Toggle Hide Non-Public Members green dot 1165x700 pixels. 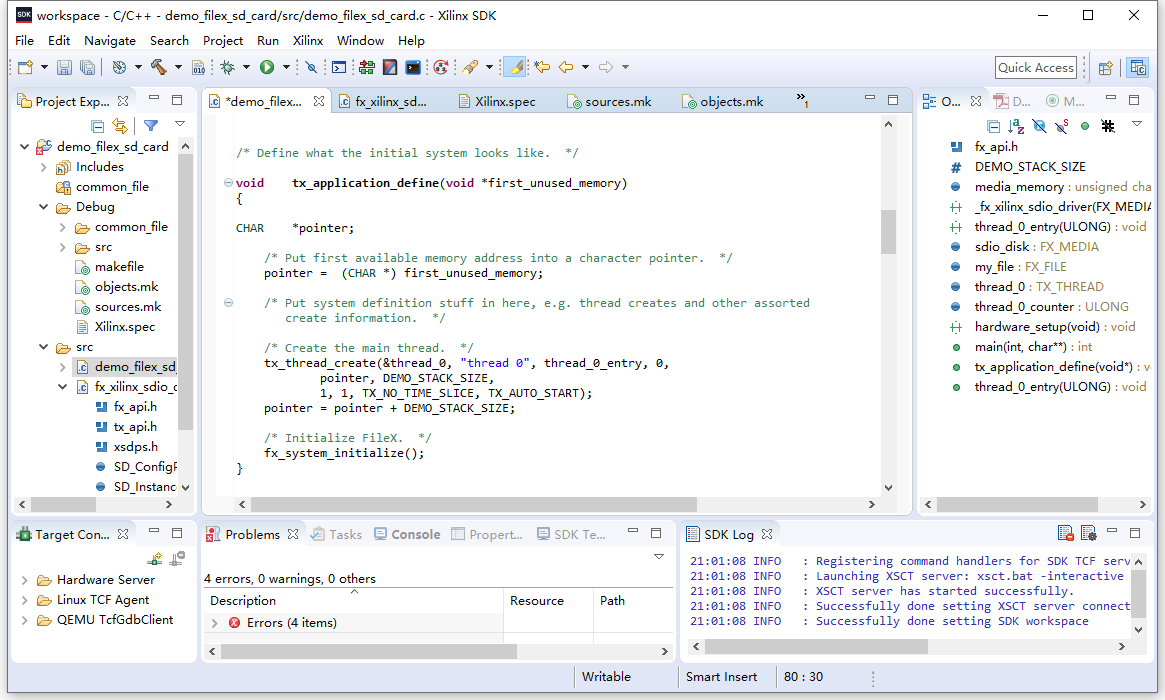tap(1085, 126)
